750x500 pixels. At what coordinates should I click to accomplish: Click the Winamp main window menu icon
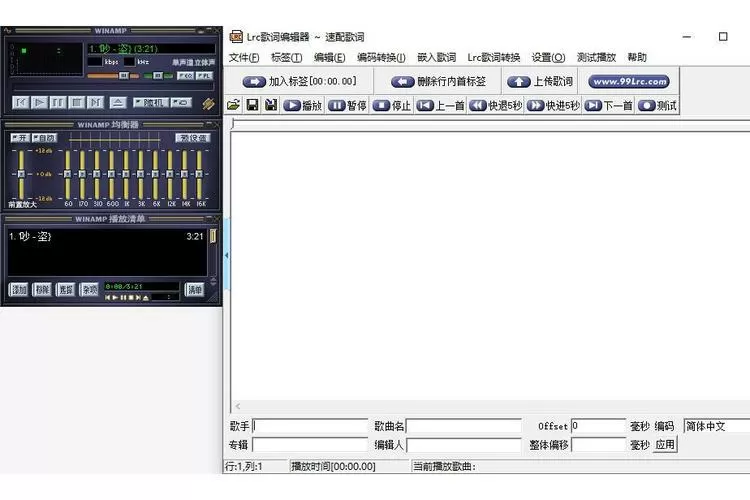pyautogui.click(x=7, y=31)
